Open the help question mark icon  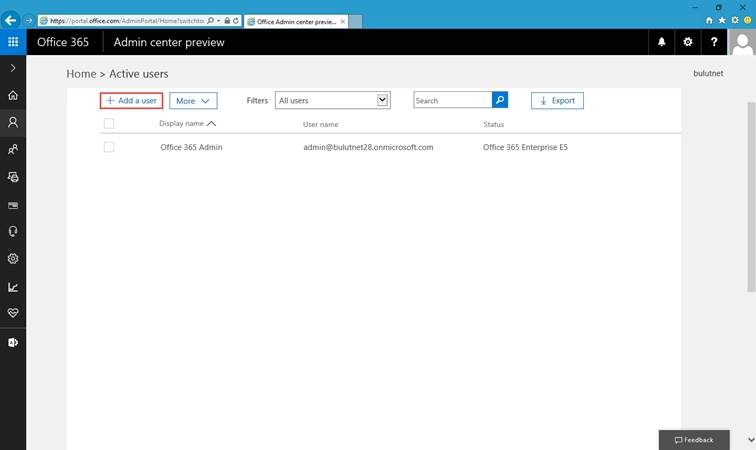click(x=714, y=42)
